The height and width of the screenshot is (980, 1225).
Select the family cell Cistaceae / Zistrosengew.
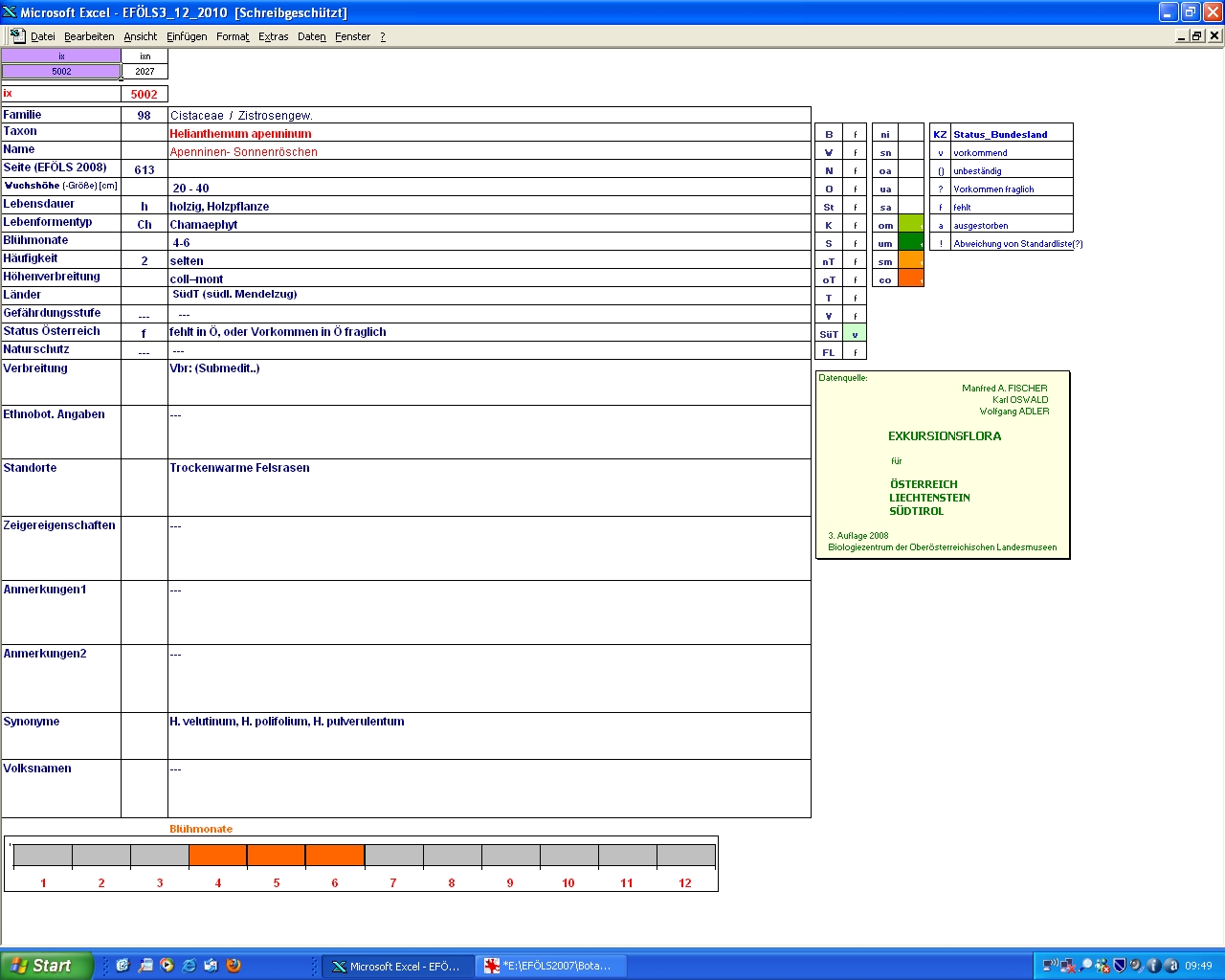(x=489, y=115)
